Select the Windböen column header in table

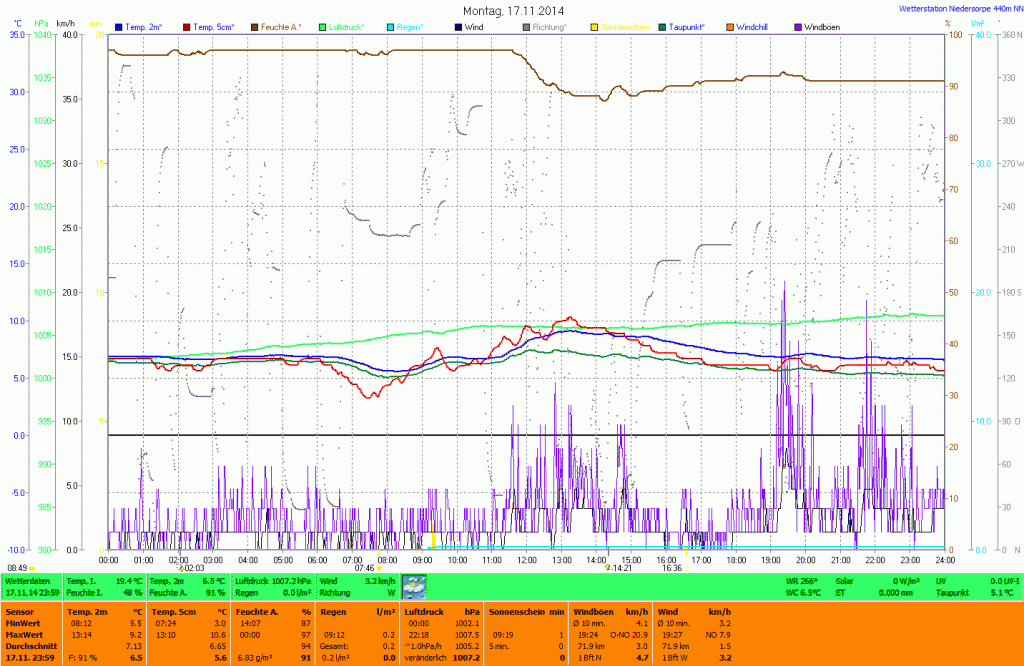click(x=590, y=610)
